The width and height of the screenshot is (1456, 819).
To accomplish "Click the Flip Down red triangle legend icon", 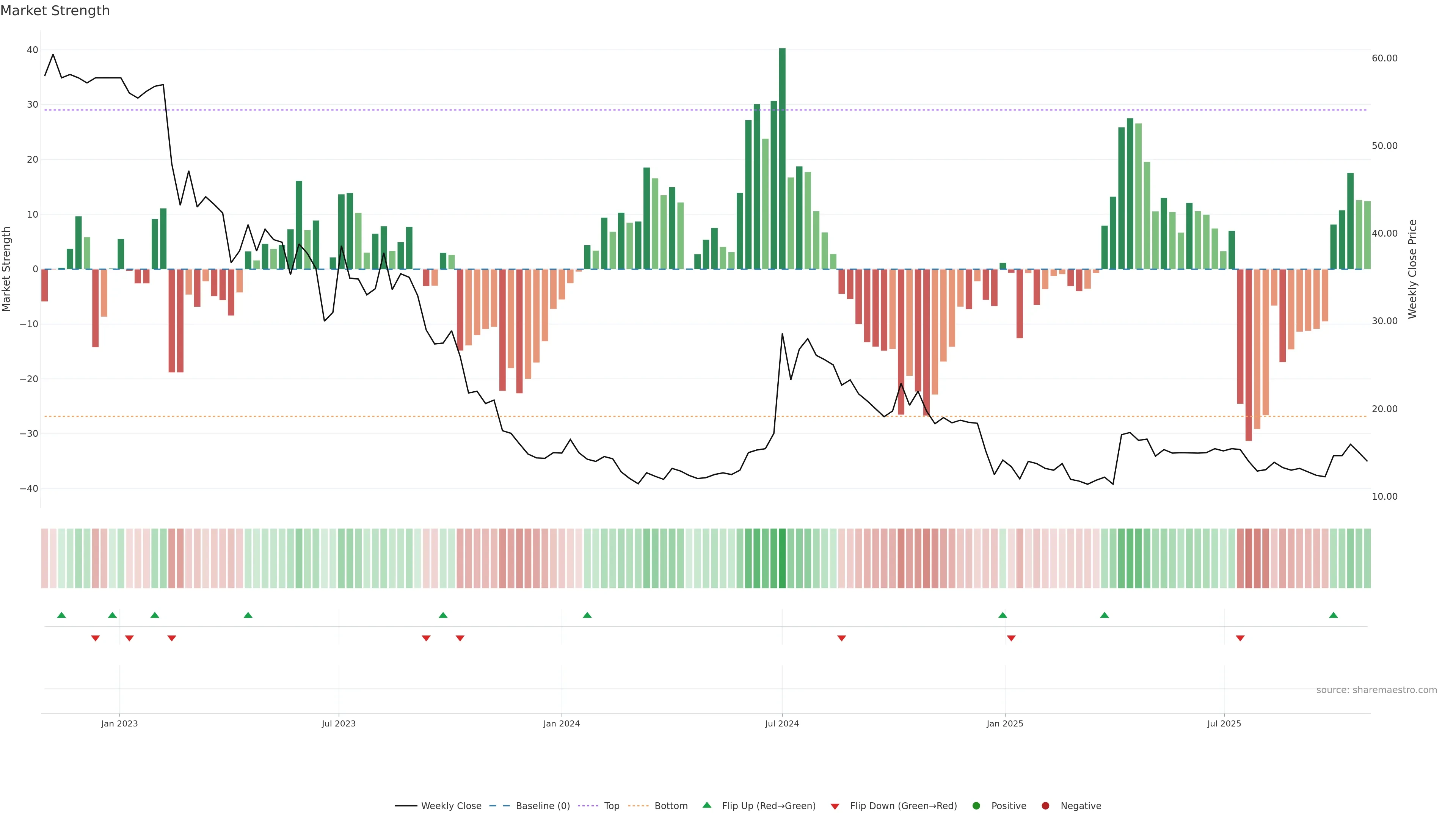I will coord(835,806).
